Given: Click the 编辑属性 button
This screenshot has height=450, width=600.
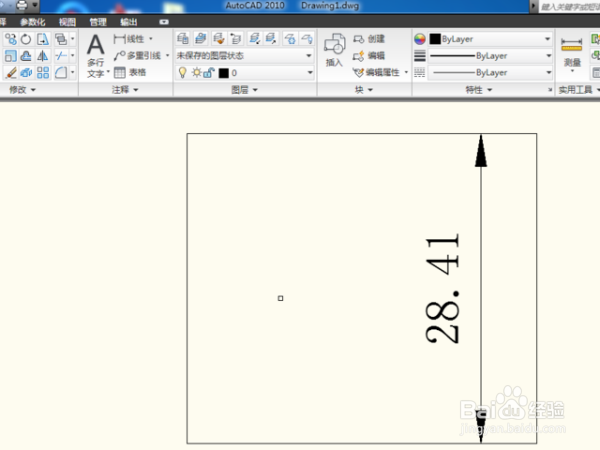Looking at the screenshot, I should [x=380, y=72].
